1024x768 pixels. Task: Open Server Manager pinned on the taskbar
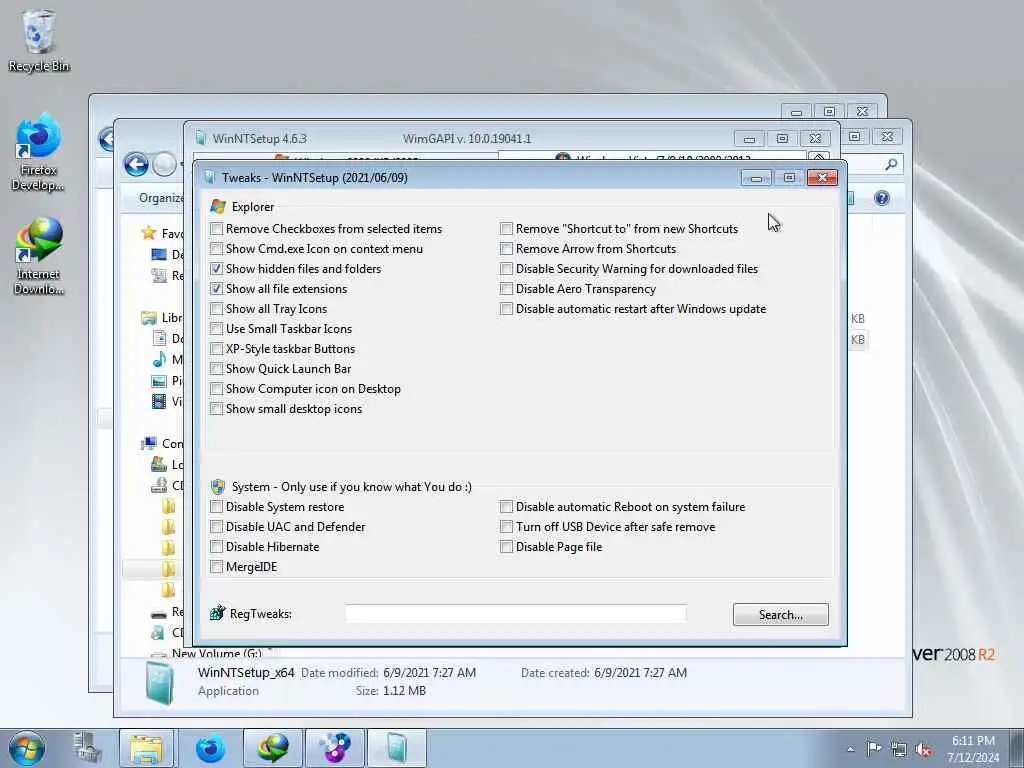[87, 748]
